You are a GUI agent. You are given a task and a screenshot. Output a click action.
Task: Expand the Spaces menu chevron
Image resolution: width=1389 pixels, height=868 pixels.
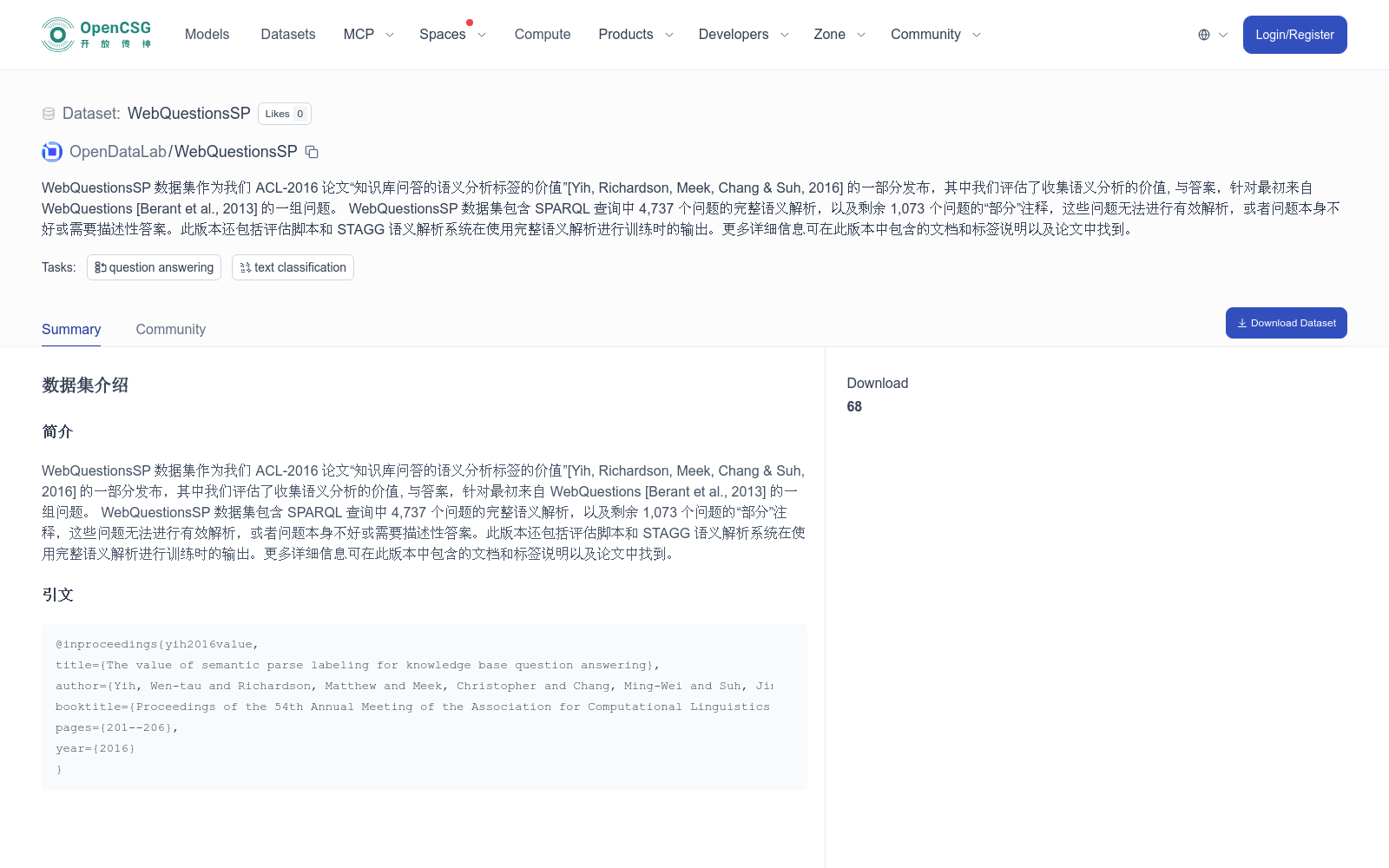[x=482, y=35]
